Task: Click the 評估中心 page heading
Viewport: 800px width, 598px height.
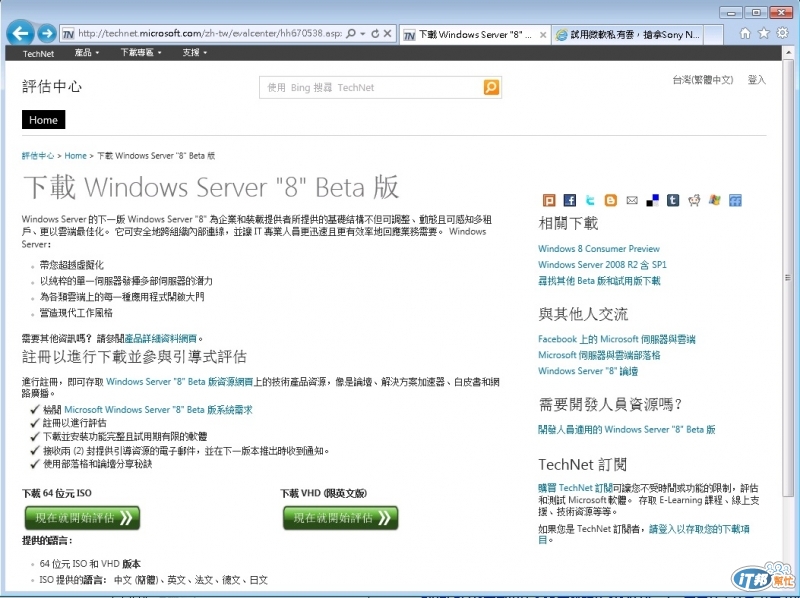Action: (52, 86)
